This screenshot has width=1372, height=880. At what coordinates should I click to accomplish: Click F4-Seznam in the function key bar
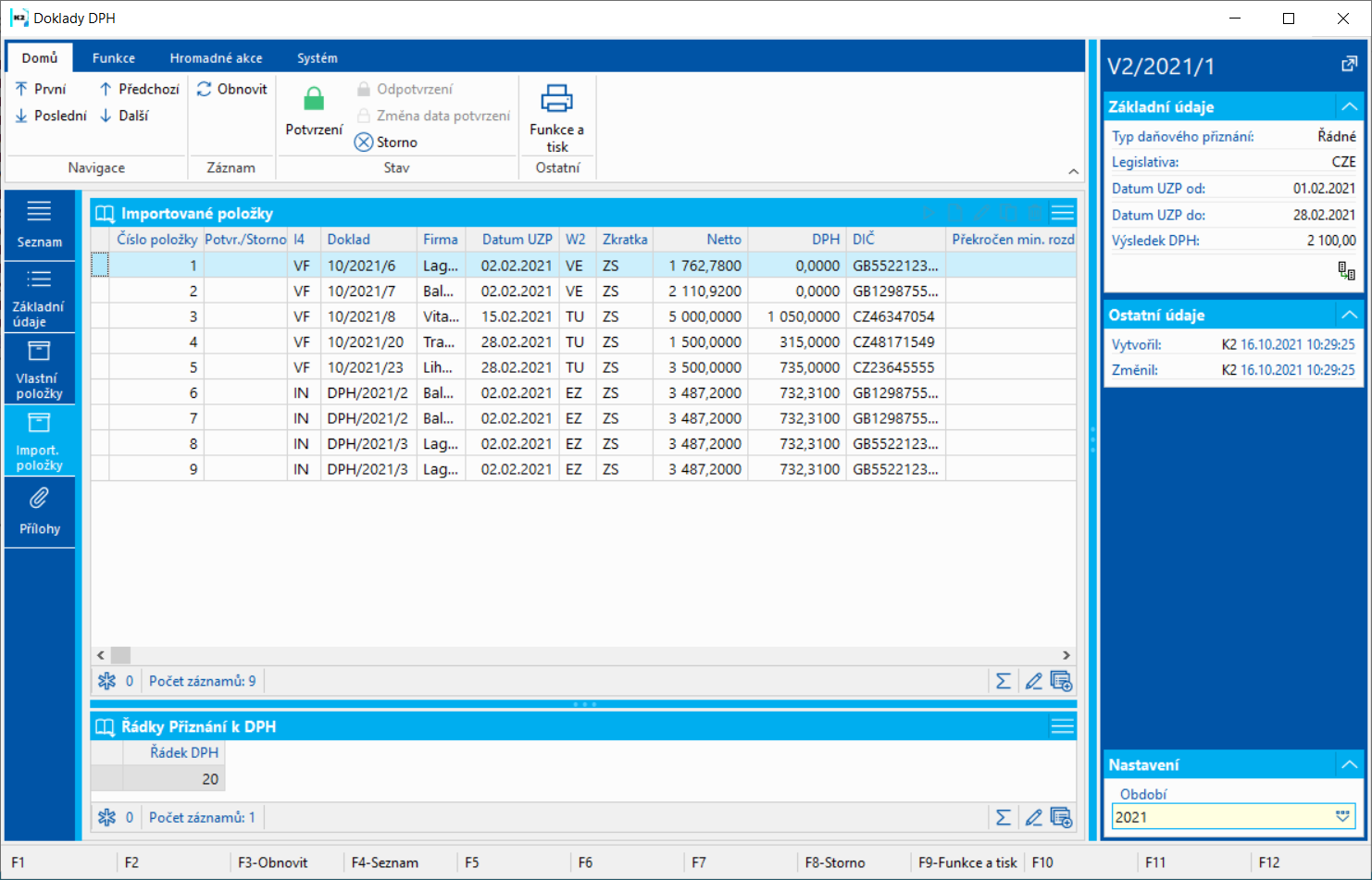[x=385, y=862]
